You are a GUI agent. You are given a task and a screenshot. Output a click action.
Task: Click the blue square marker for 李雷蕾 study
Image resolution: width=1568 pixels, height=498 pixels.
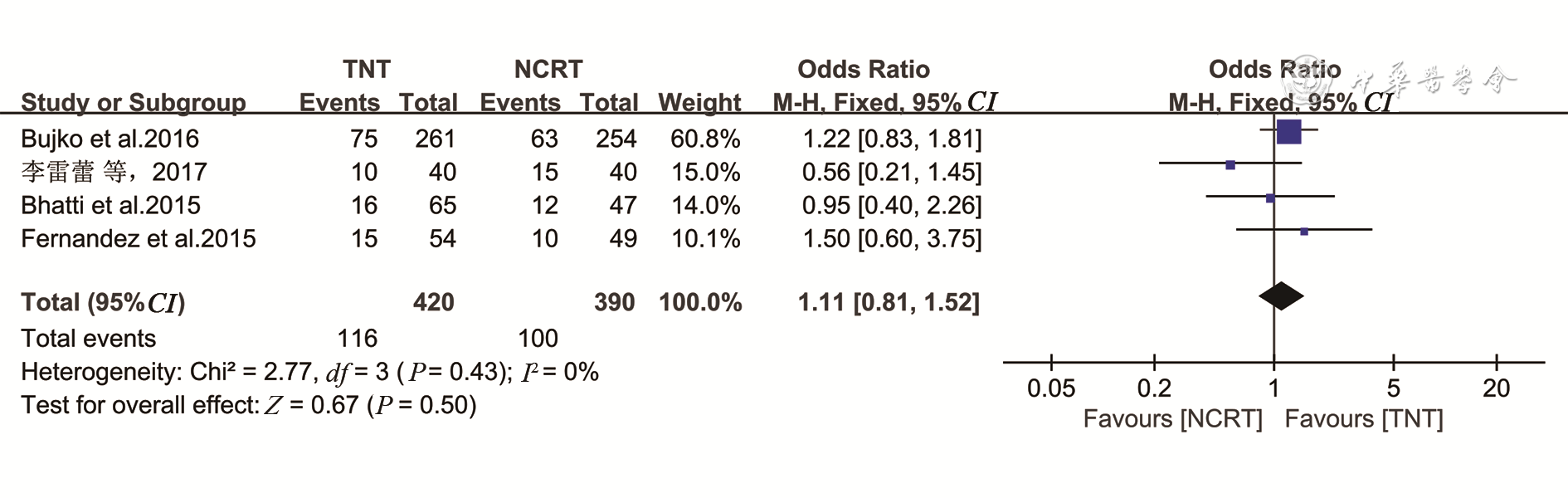click(x=1230, y=165)
